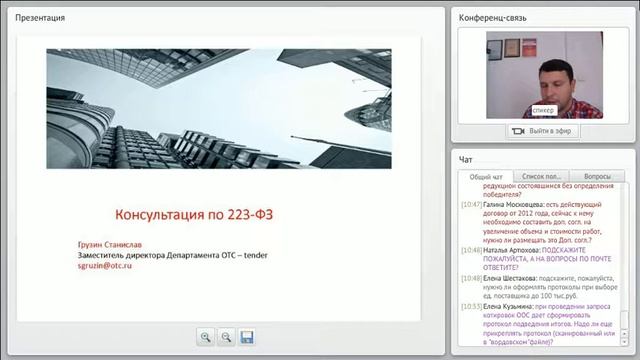Click the chat message from Галина Московцева

click(x=539, y=222)
